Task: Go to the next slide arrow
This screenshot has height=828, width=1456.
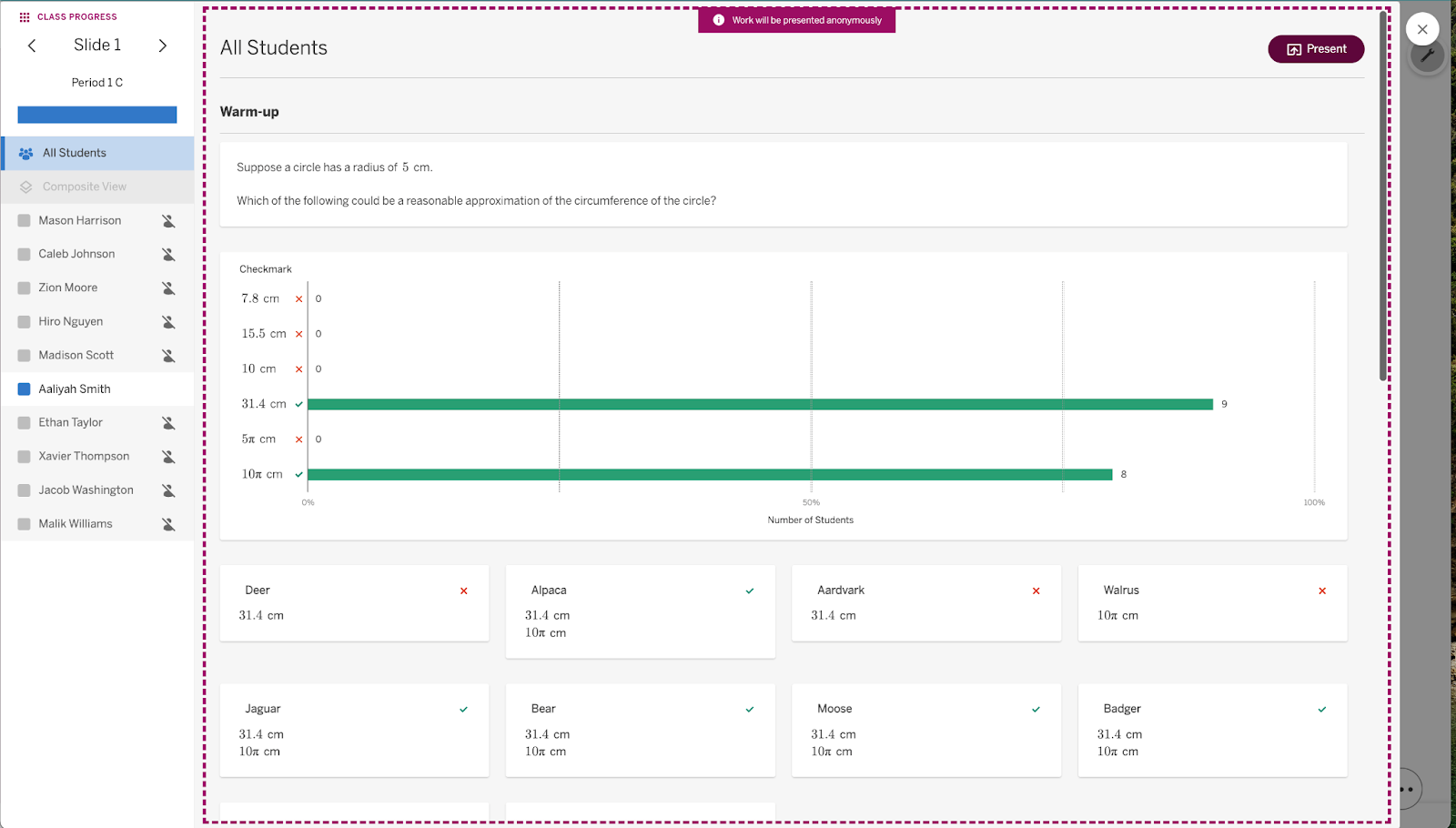Action: 163,45
